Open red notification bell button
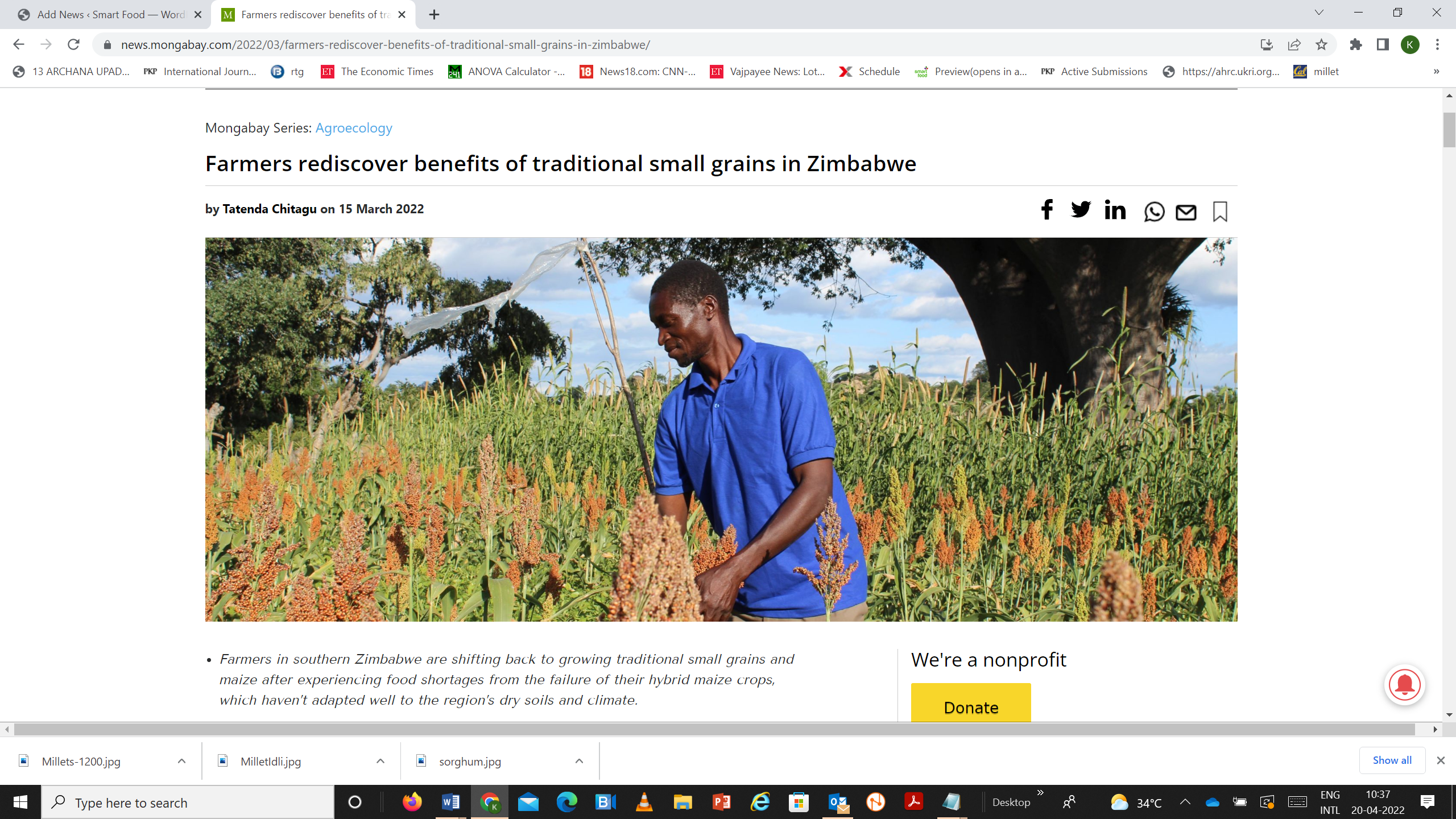The image size is (1456, 819). [x=1404, y=685]
